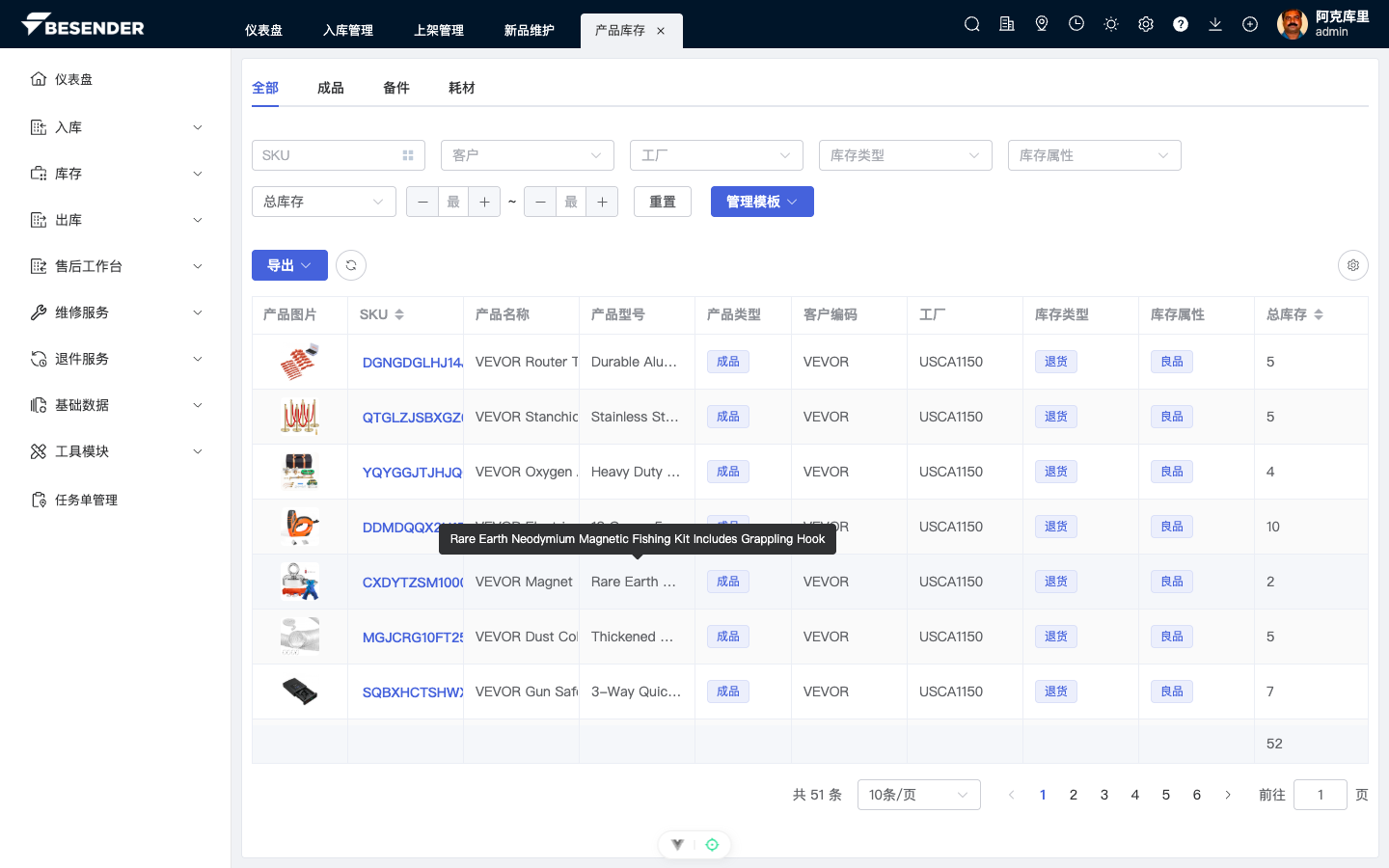Select the 全部 tab
The width and height of the screenshot is (1389, 868).
[265, 88]
